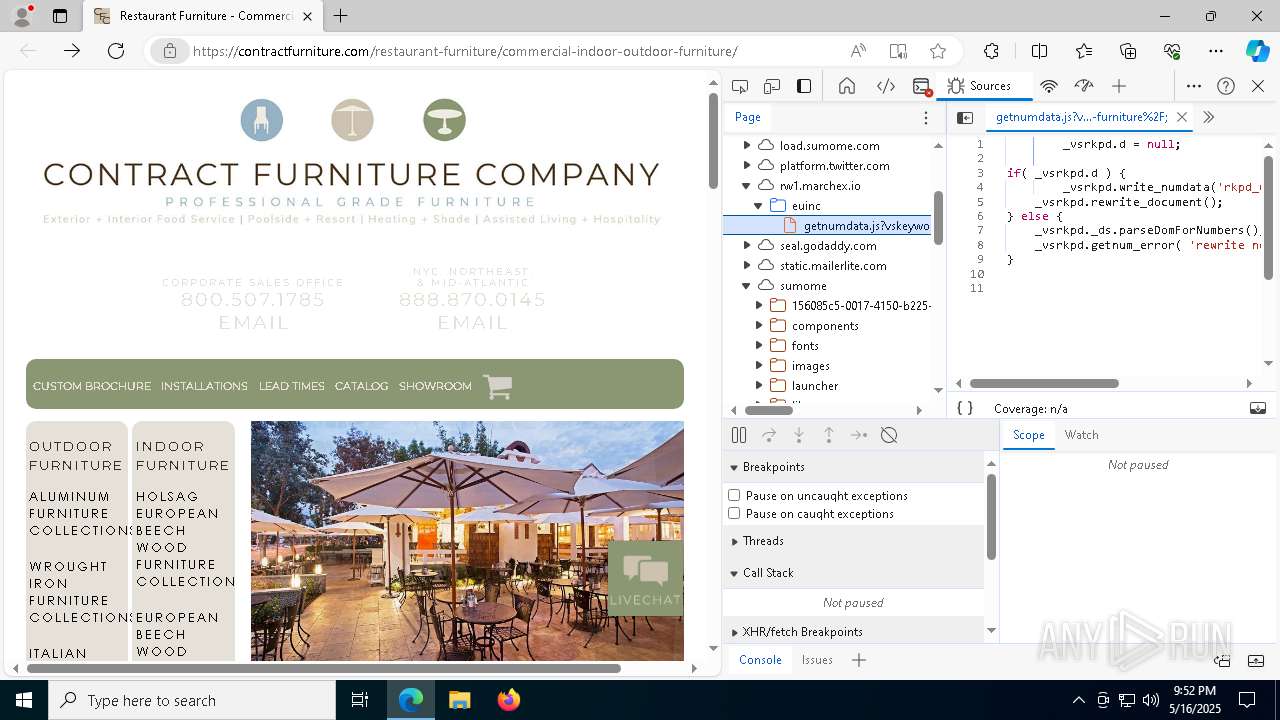Viewport: 1280px width, 720px height.
Task: Pretty print the source with braces icon
Action: pyautogui.click(x=964, y=408)
